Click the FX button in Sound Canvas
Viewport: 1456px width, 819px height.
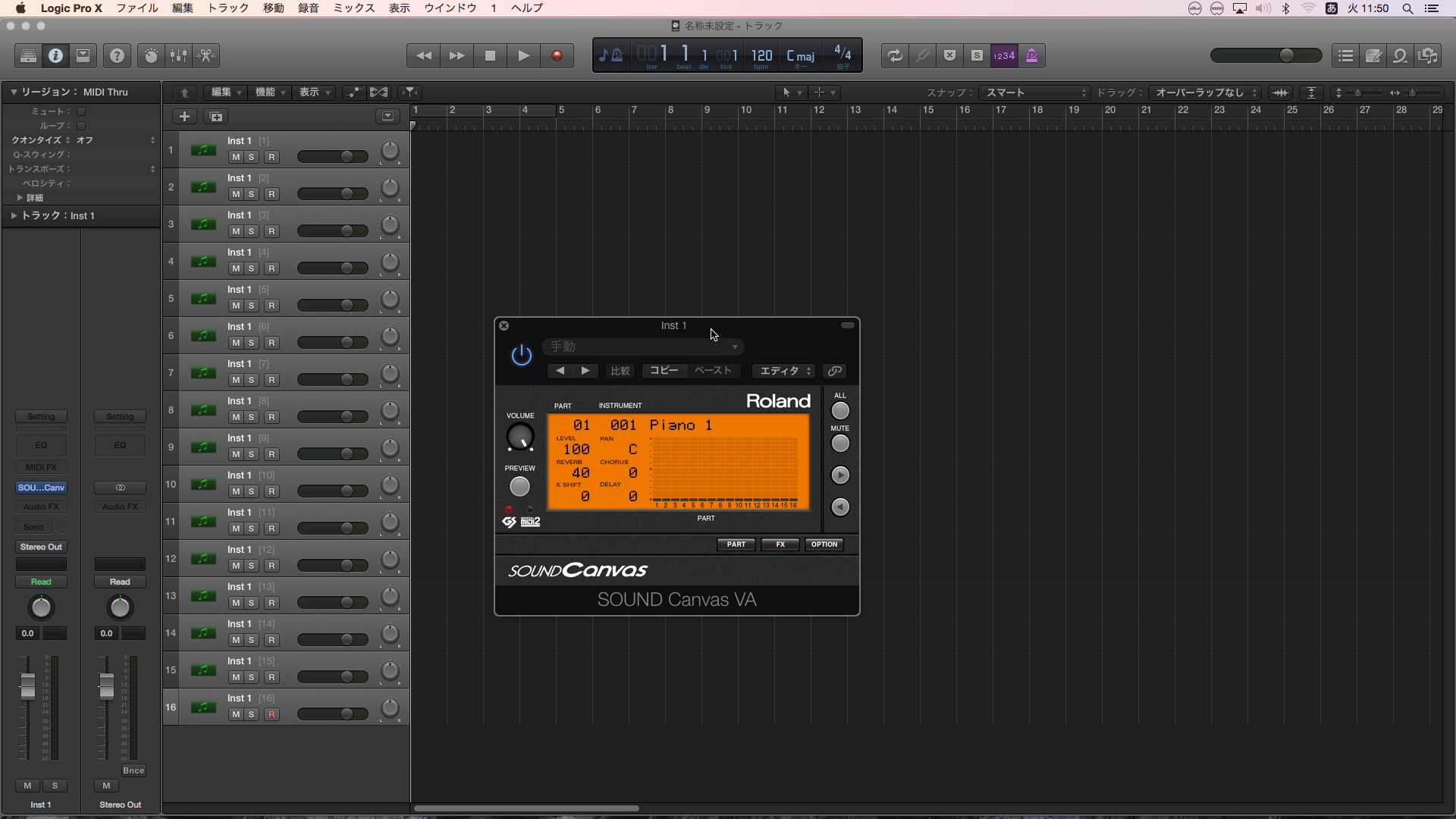(780, 544)
